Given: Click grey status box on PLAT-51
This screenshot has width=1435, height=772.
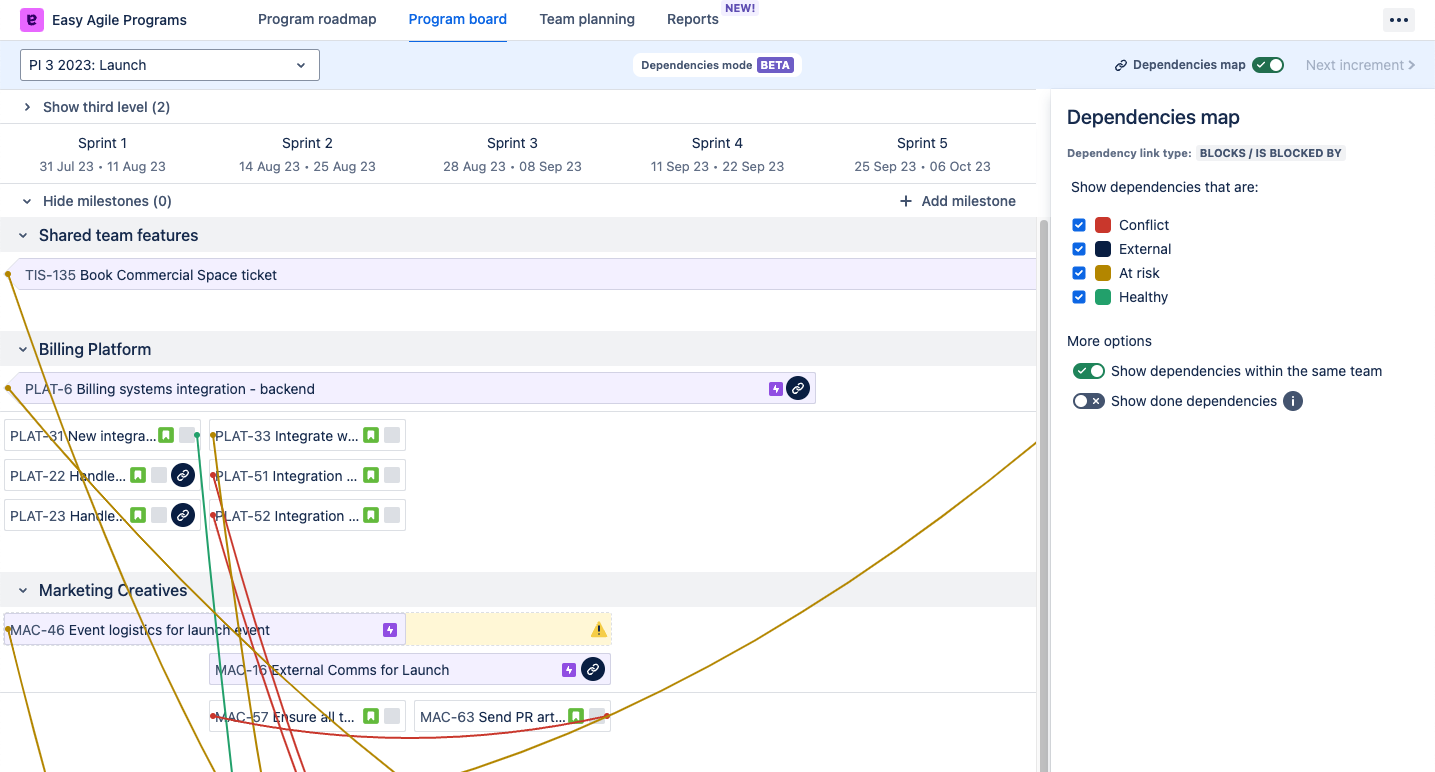Looking at the screenshot, I should click(x=392, y=475).
